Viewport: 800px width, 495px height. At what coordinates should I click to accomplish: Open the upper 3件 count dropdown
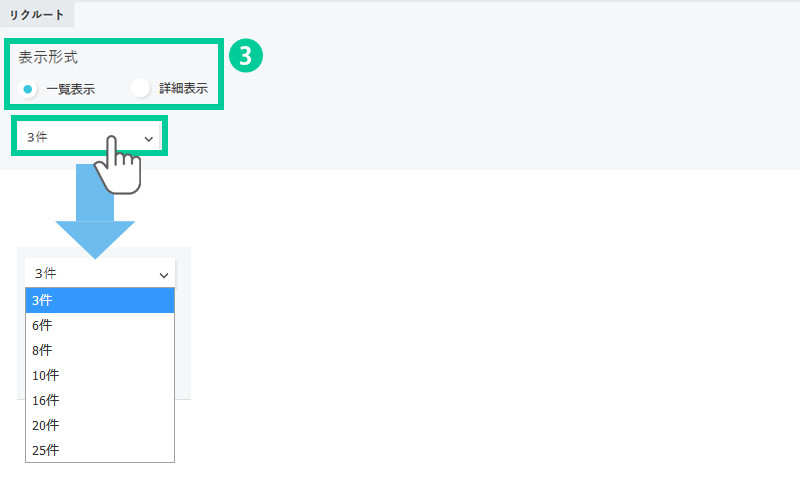pyautogui.click(x=88, y=138)
